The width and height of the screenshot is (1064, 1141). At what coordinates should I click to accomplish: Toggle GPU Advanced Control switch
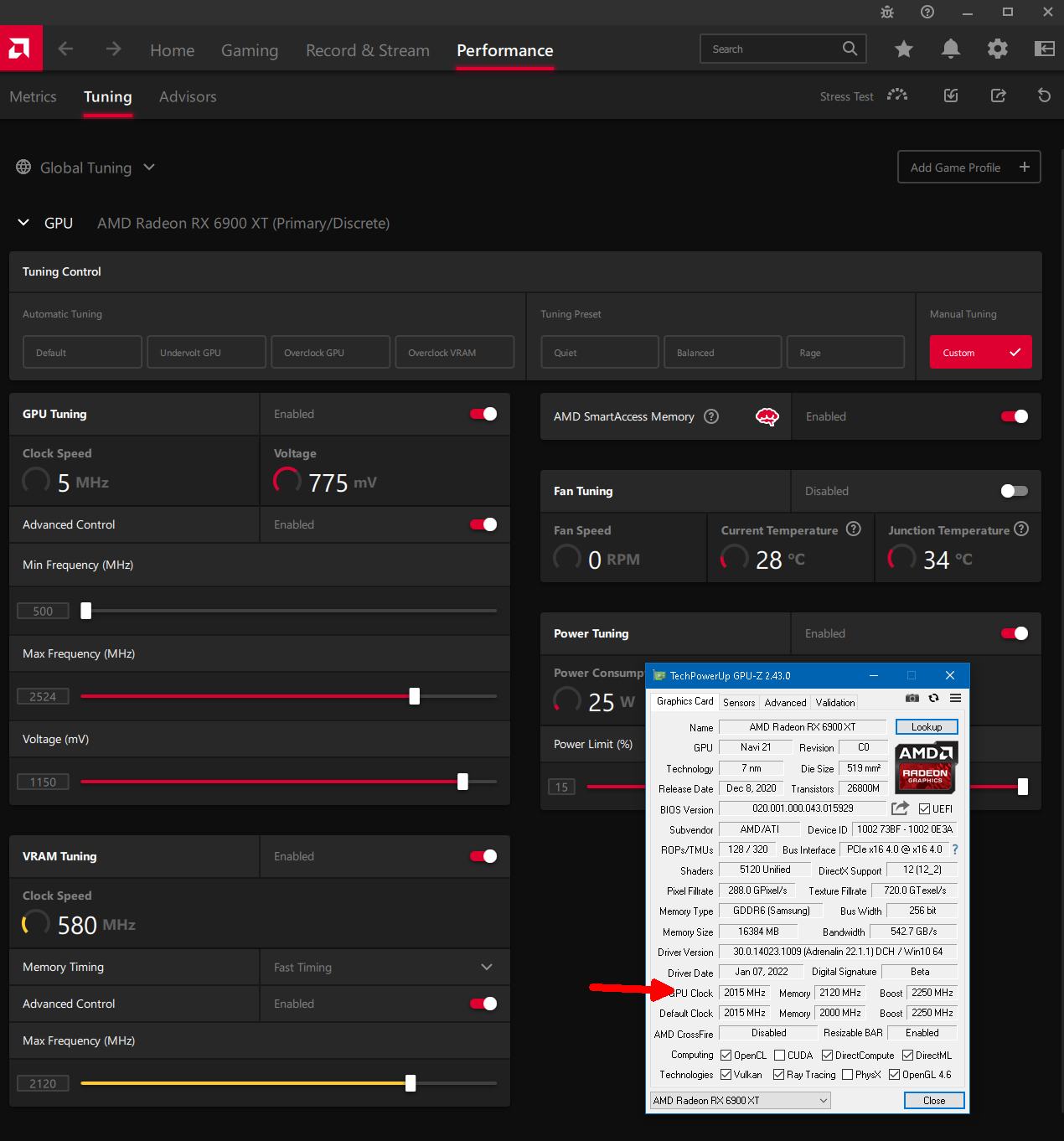(484, 524)
